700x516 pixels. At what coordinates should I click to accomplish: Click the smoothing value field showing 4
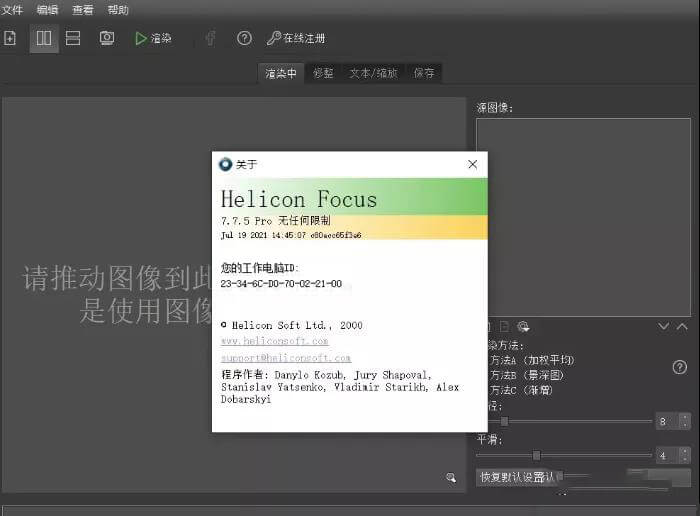pos(667,455)
